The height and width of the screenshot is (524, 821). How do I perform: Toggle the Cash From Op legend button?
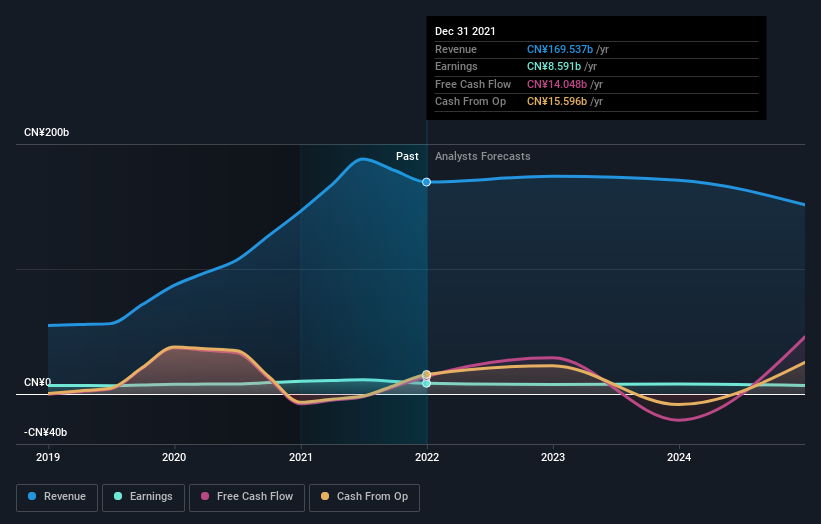(x=364, y=497)
